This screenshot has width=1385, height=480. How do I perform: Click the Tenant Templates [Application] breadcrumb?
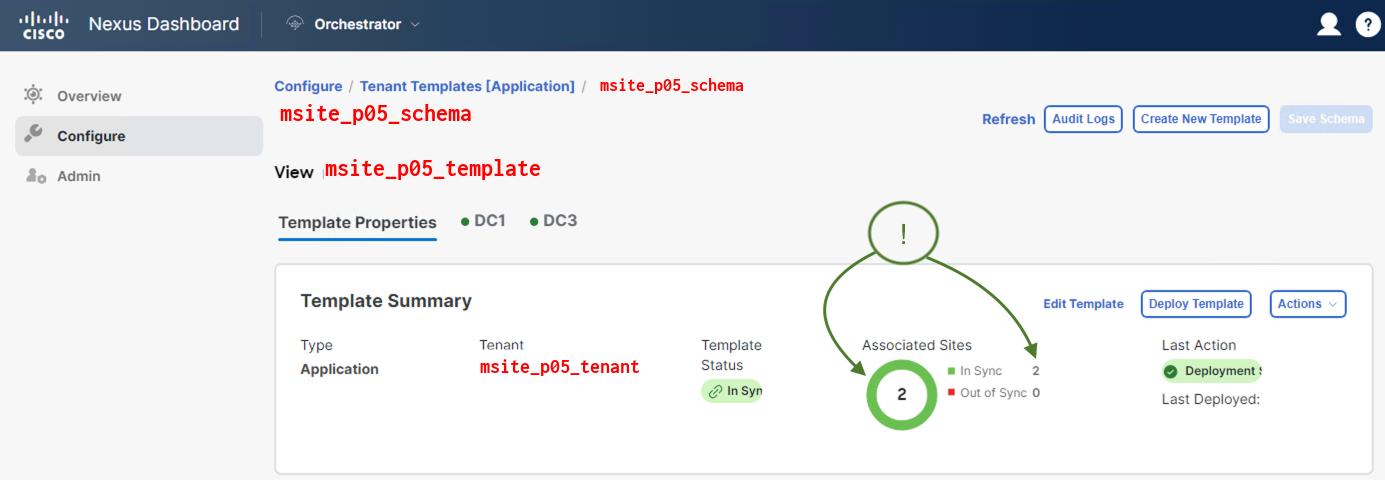click(467, 86)
